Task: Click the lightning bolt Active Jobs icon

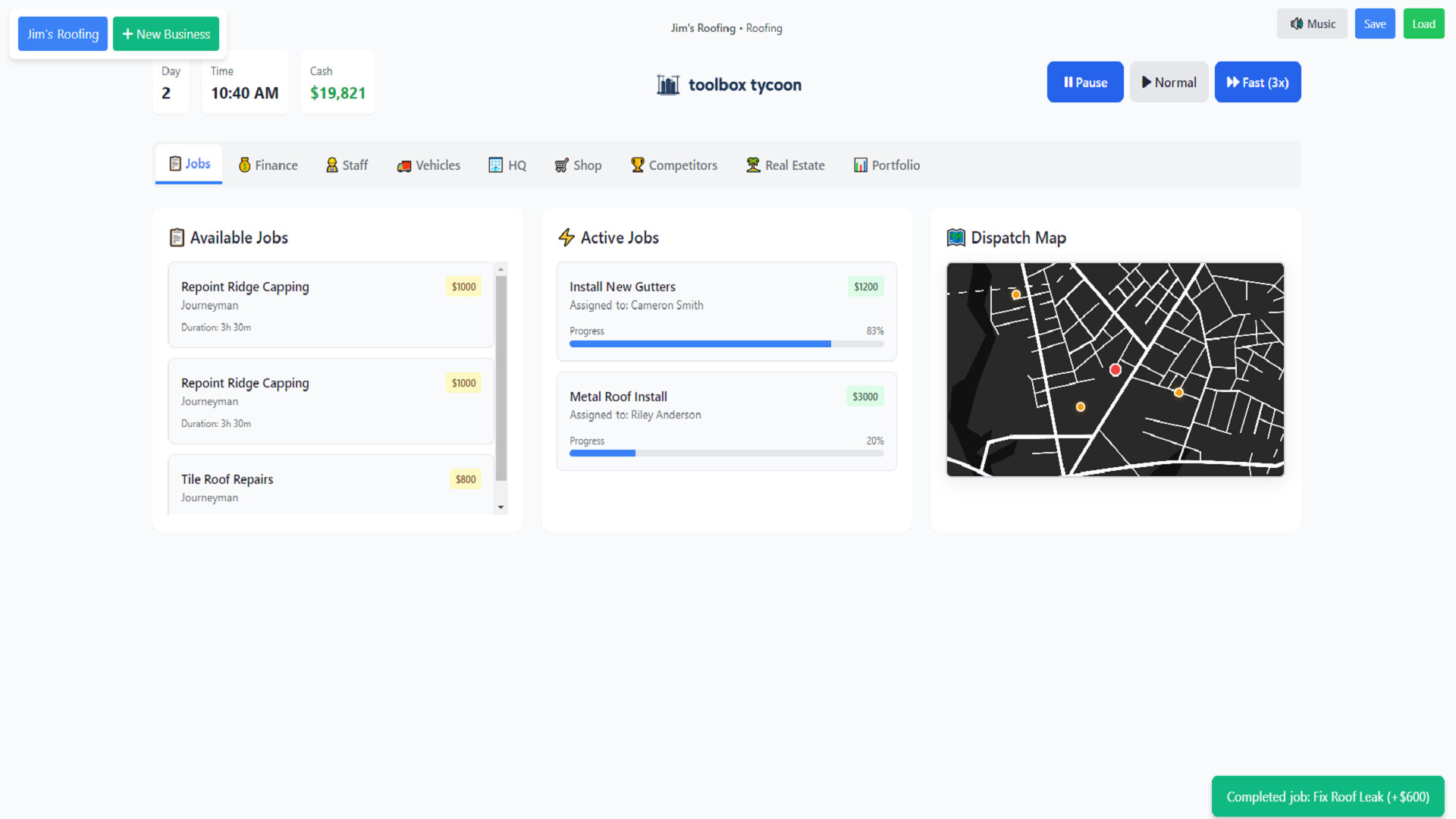Action: (566, 237)
